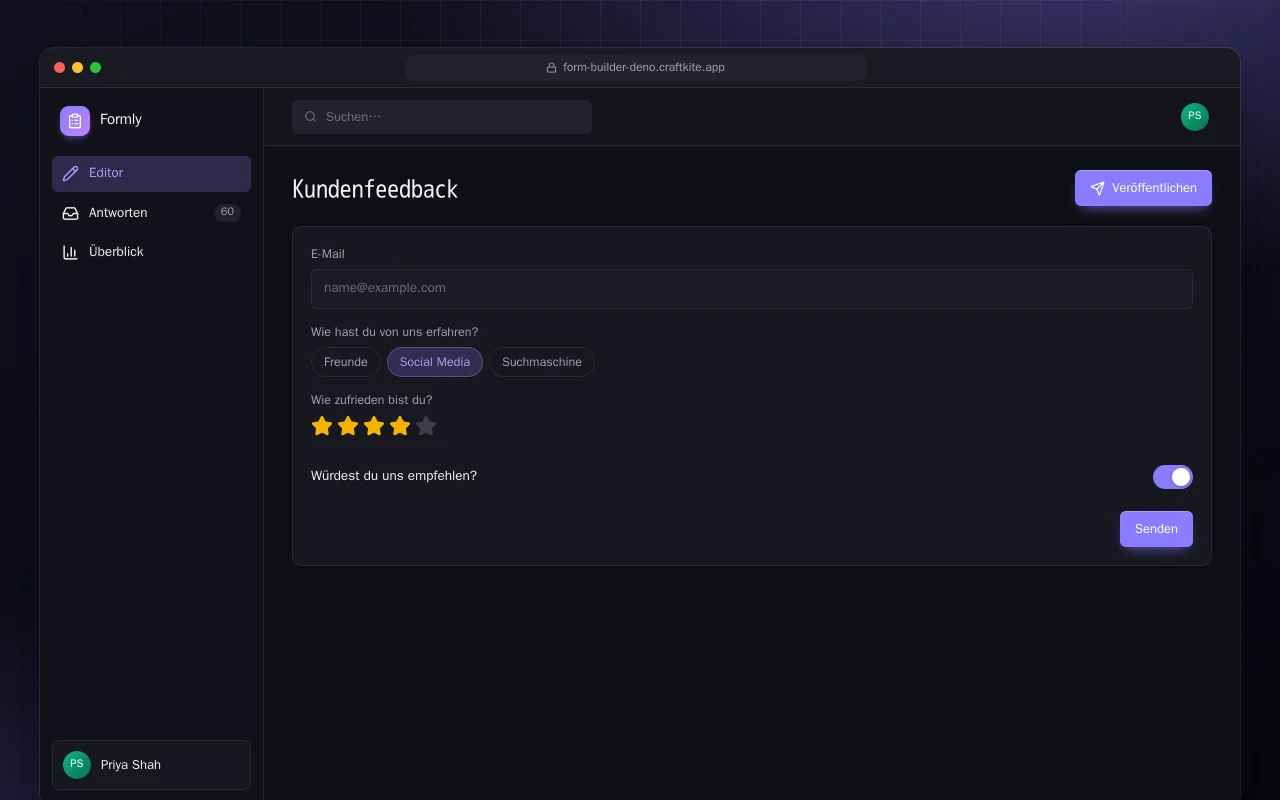1280x800 pixels.
Task: Click the PS avatar beside Priya Shah
Action: 77,765
